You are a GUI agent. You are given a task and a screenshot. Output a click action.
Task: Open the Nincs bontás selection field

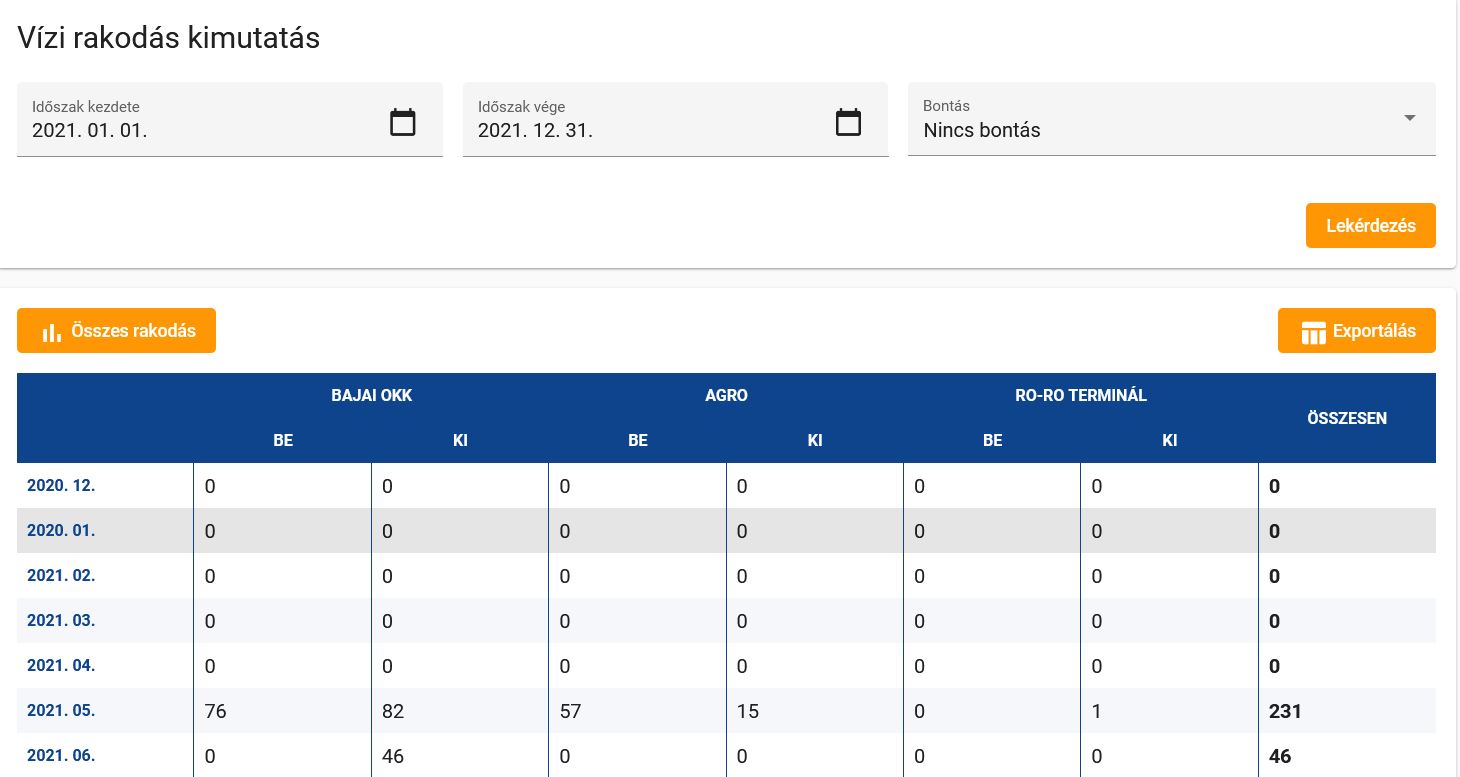[x=1150, y=130]
